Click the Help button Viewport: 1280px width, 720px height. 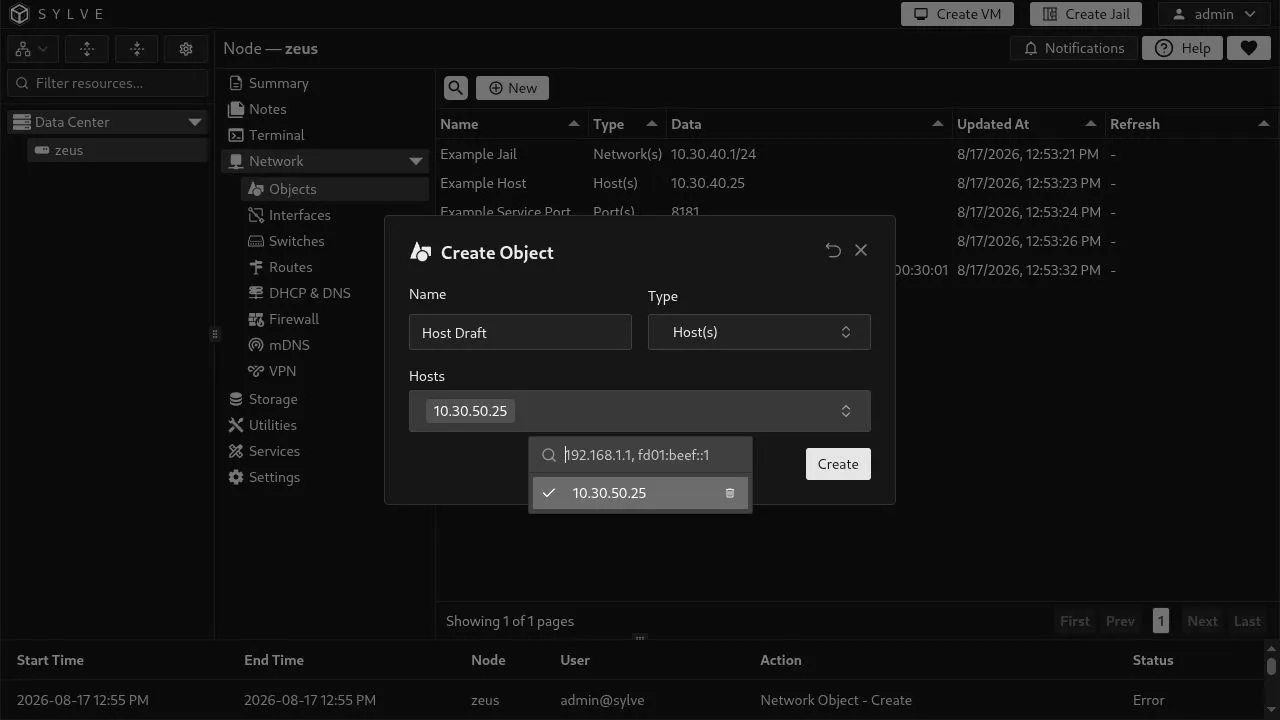(x=1182, y=48)
